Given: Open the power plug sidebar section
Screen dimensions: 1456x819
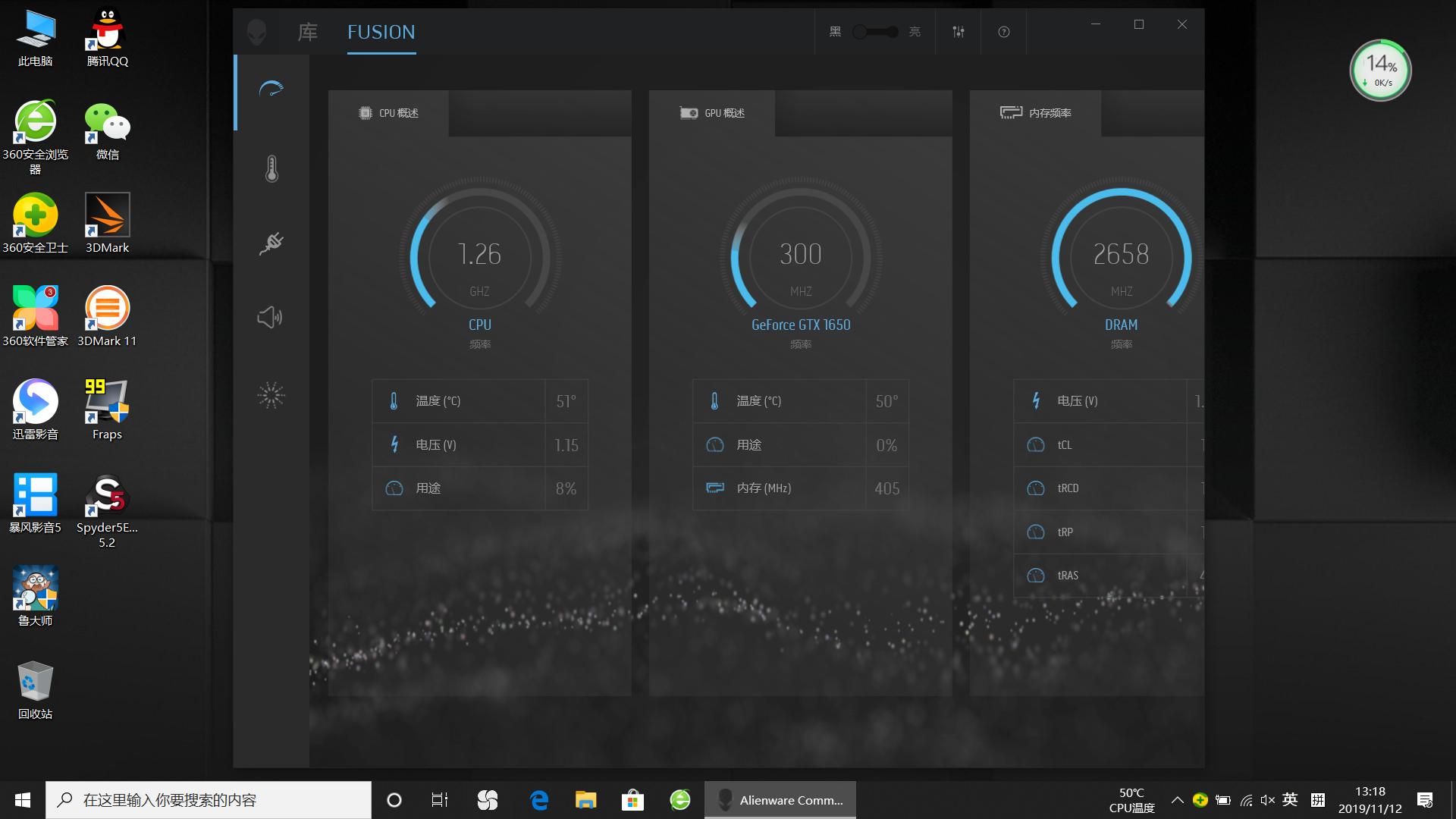Looking at the screenshot, I should (271, 243).
